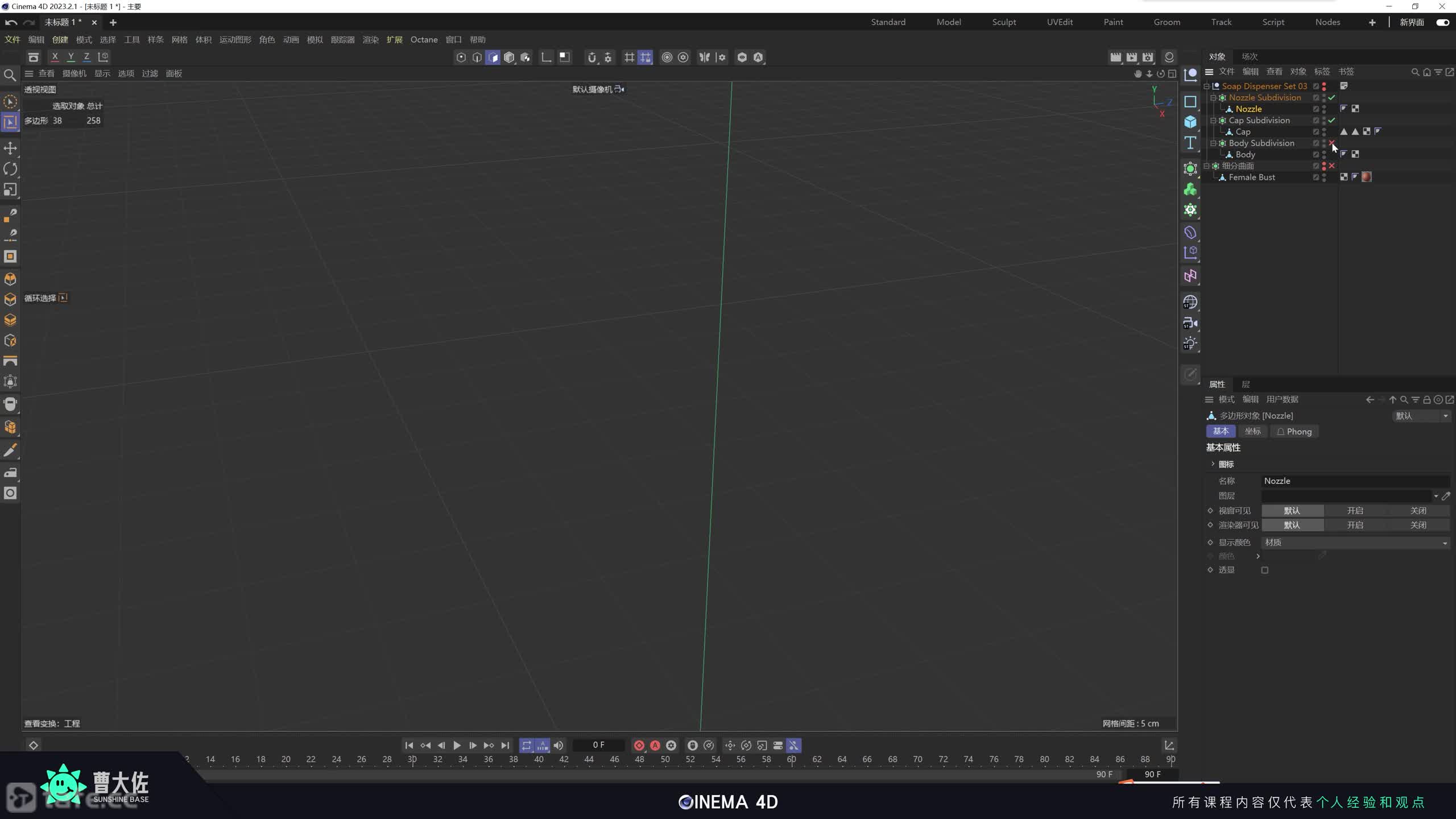
Task: Select the Move tool in left toolbar
Action: coord(10,148)
